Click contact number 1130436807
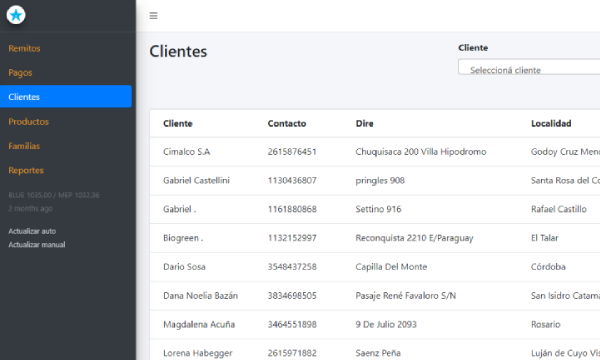This screenshot has height=360, width=600. coord(292,181)
